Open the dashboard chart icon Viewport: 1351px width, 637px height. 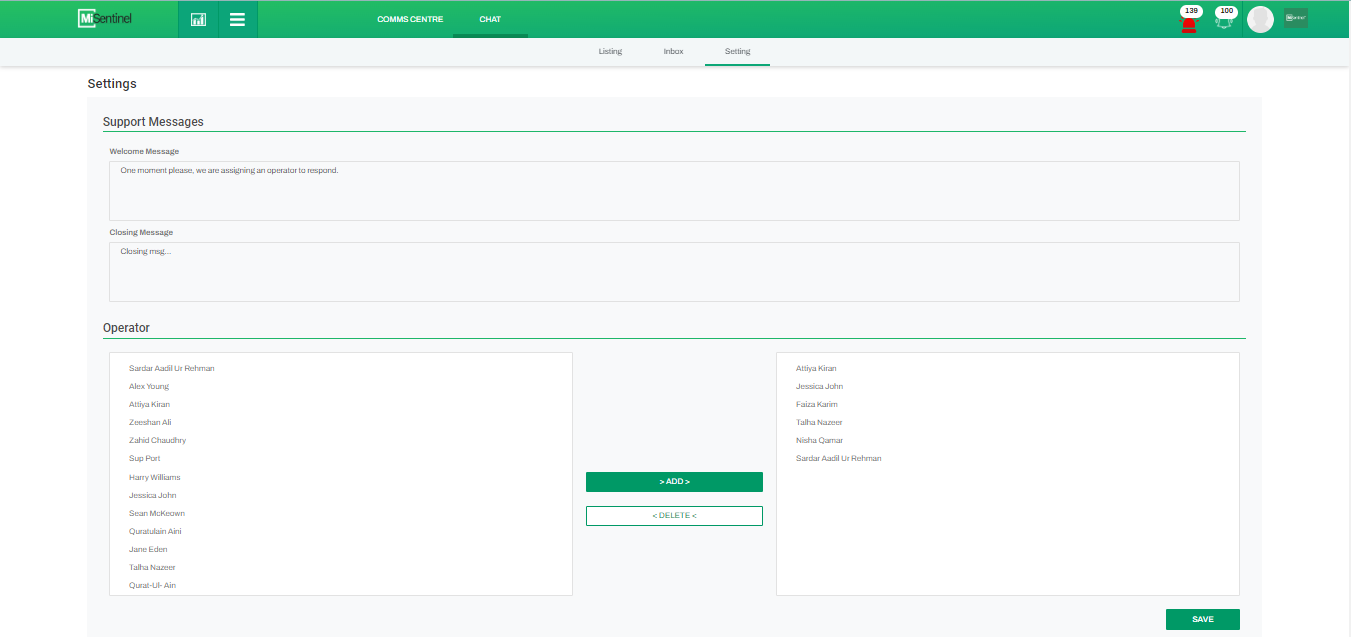[198, 19]
